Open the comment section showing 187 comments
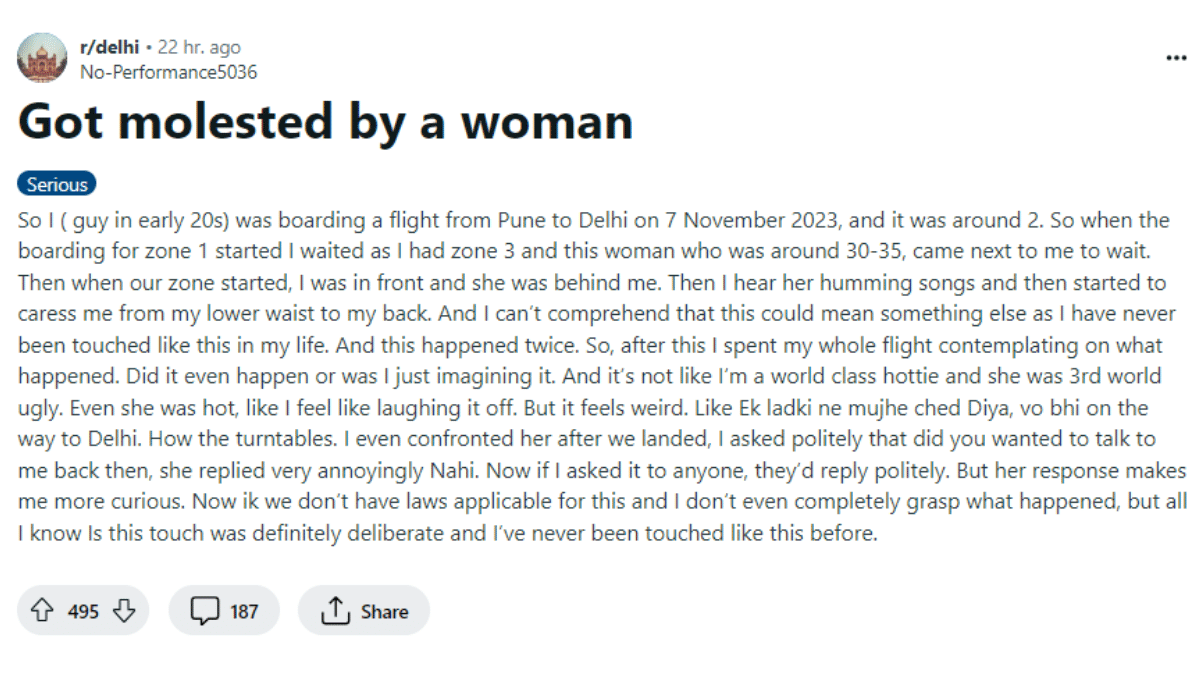 pos(224,610)
